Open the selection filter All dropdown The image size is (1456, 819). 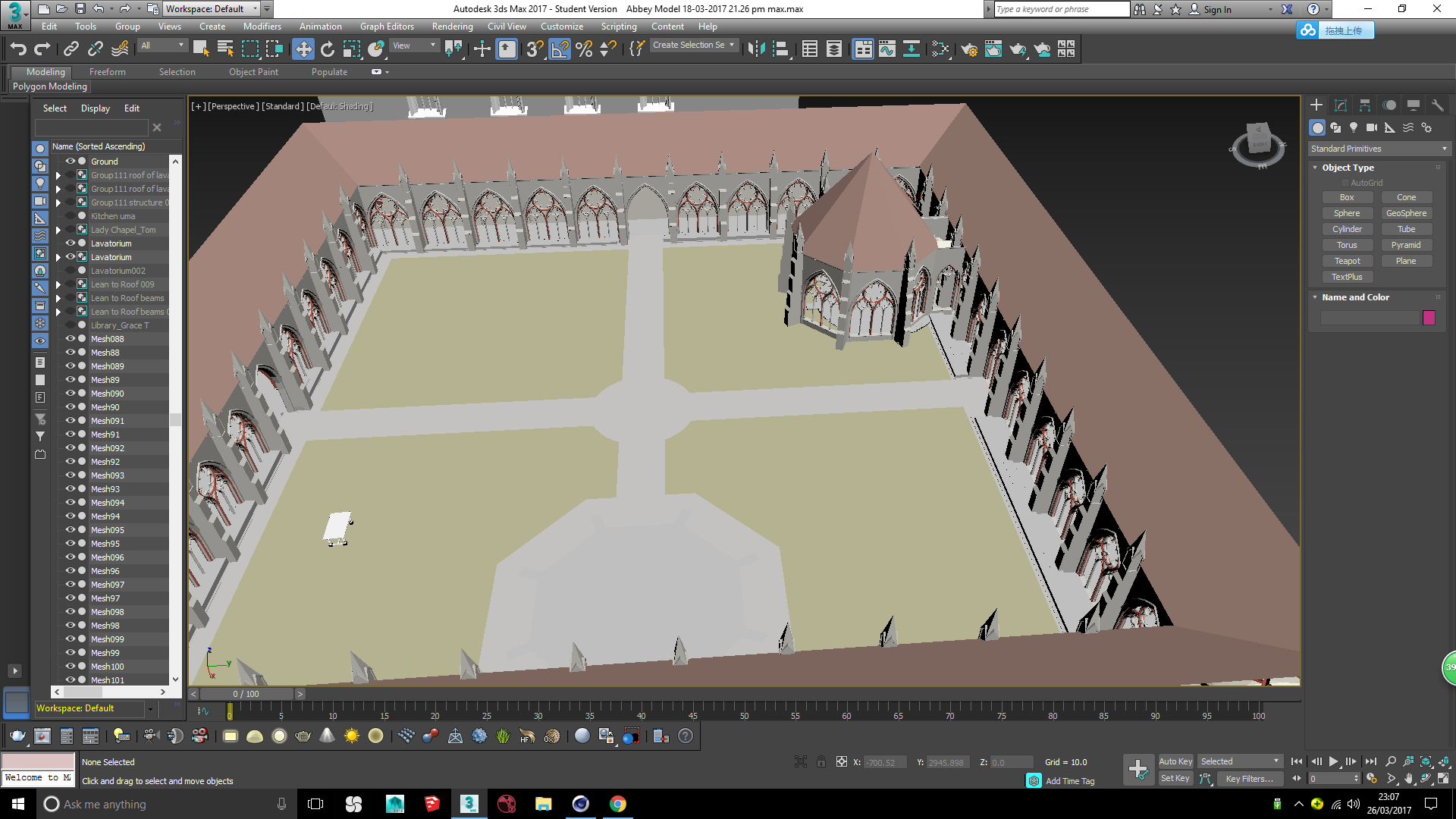[x=162, y=45]
